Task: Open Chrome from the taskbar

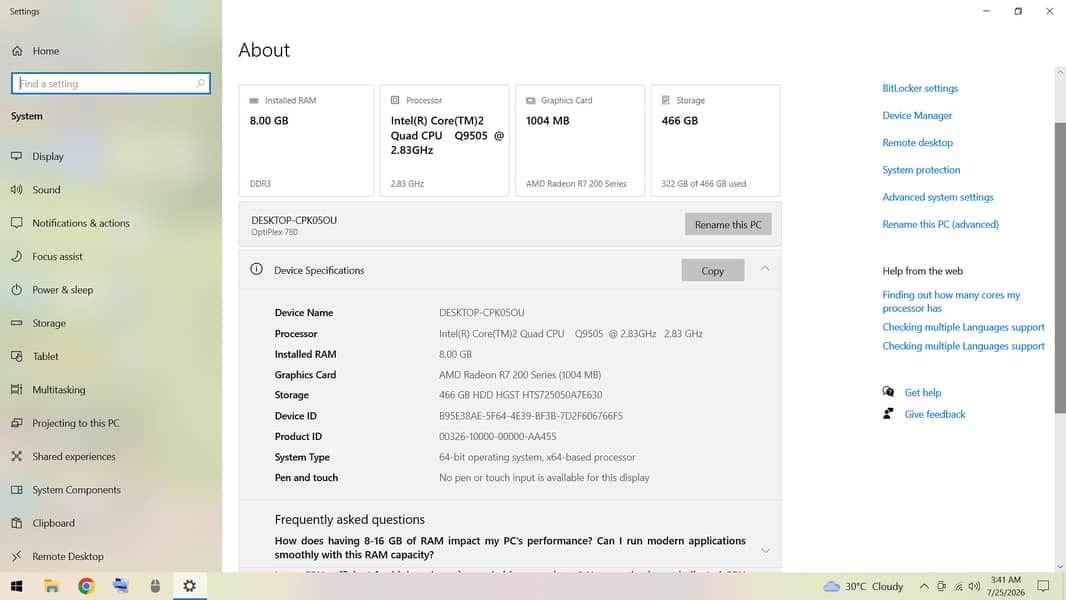Action: click(x=86, y=586)
